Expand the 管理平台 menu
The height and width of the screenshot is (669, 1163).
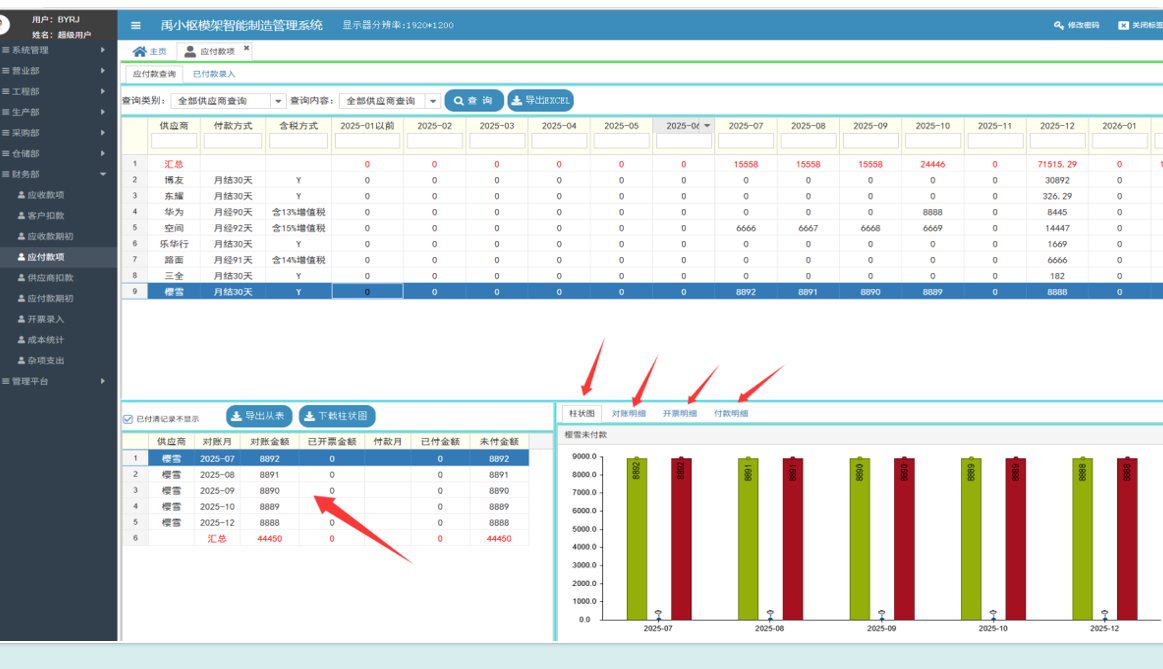click(59, 382)
